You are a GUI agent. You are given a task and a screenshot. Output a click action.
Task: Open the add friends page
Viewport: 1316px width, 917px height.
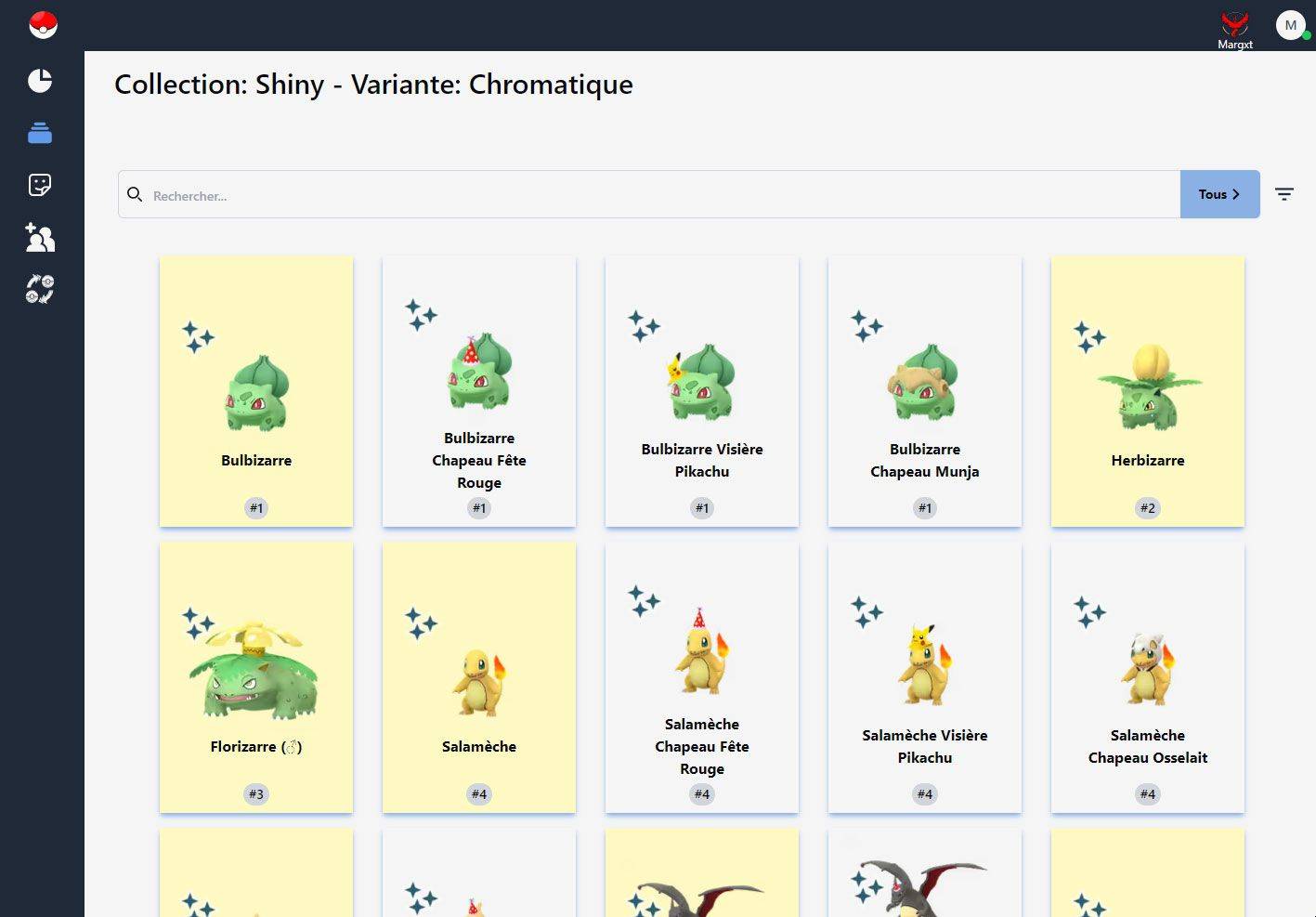[x=40, y=237]
